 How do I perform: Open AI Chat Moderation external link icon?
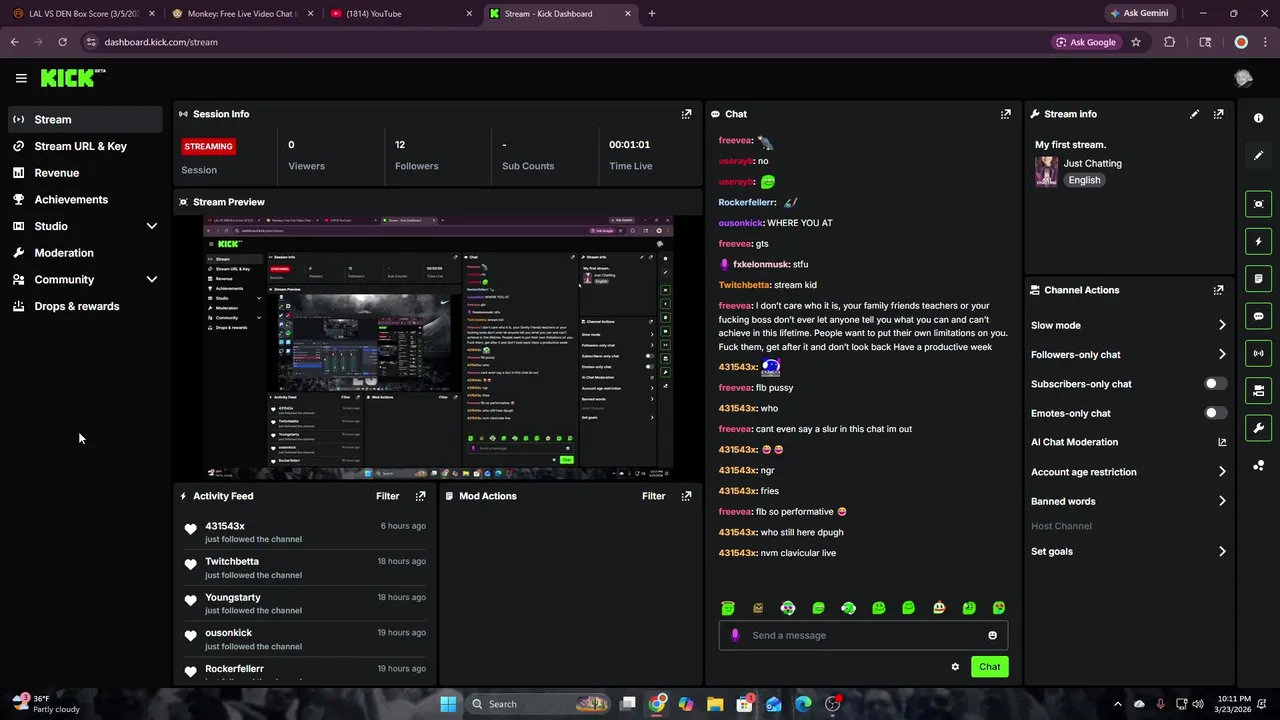point(1222,442)
